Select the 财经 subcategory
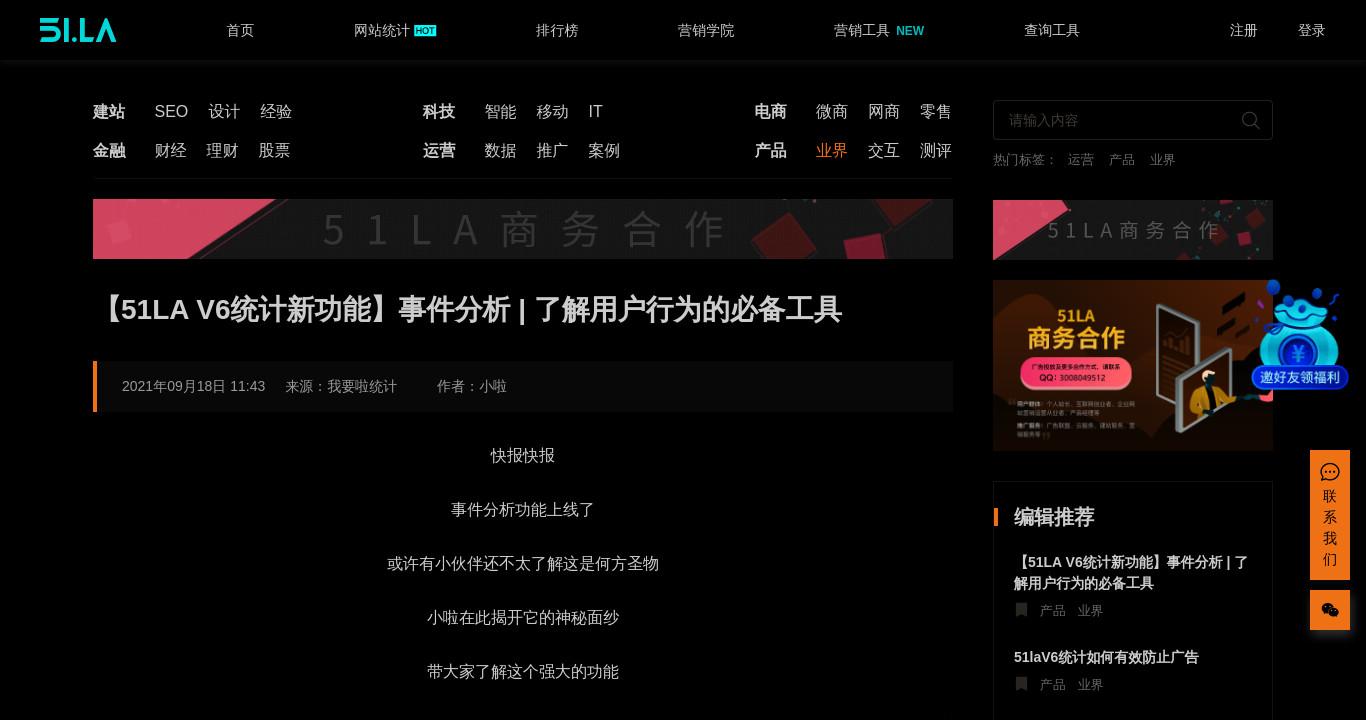Screen dimensions: 1366x720 click(x=171, y=151)
